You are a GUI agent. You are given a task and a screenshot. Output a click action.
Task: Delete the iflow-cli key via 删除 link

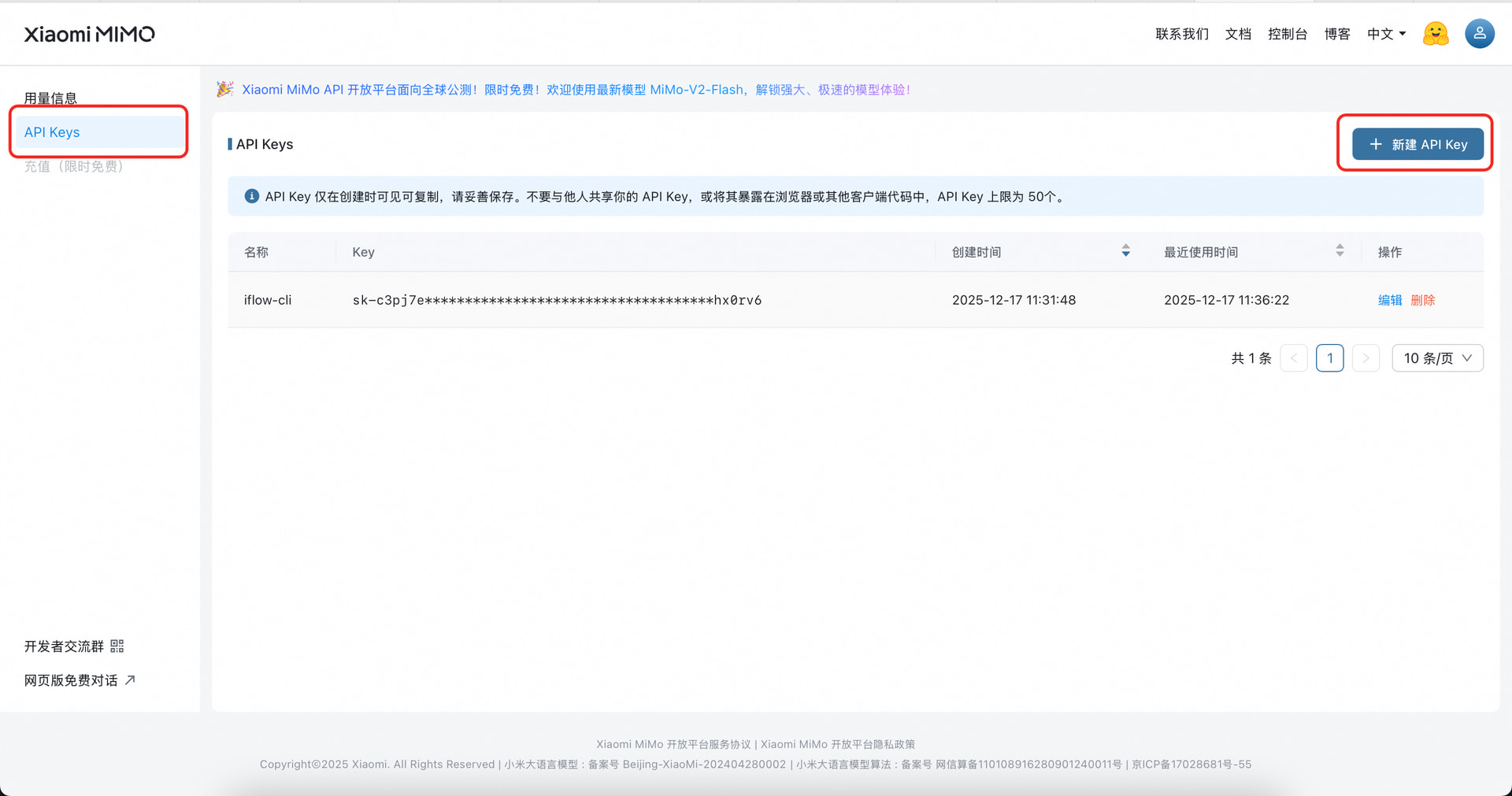(1422, 300)
